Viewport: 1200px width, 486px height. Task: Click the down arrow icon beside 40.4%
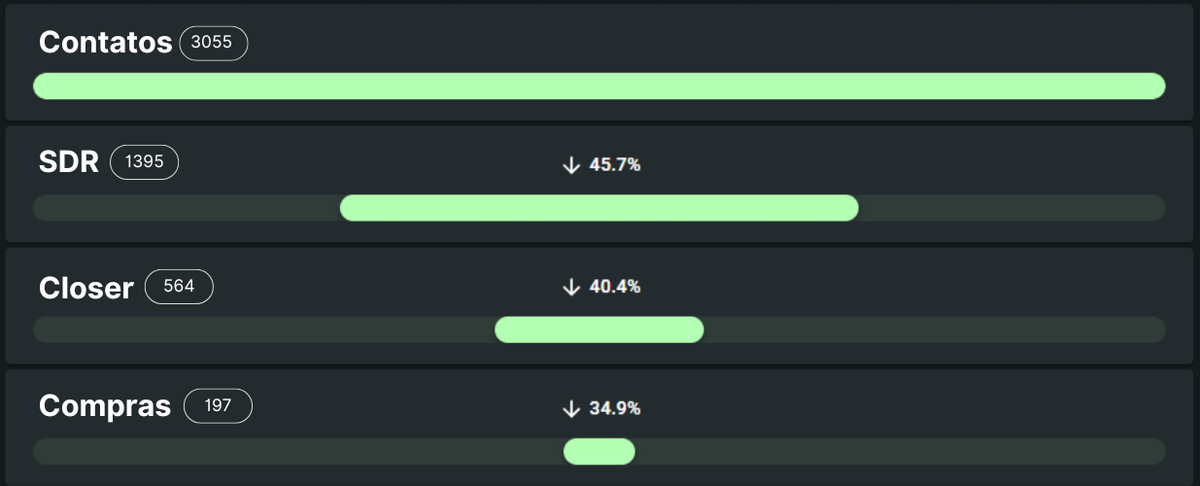(x=571, y=287)
